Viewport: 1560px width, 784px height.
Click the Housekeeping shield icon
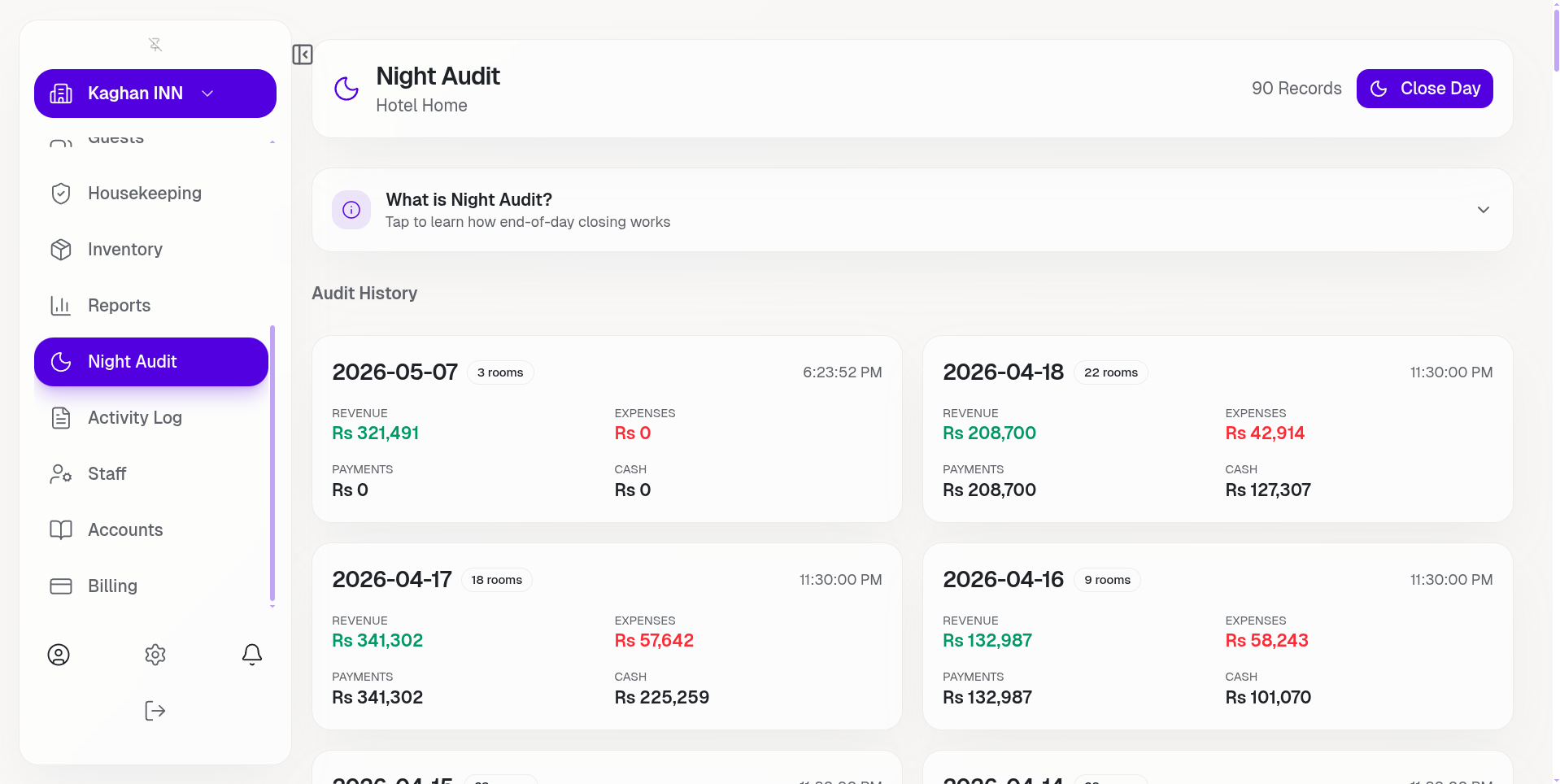(x=61, y=194)
